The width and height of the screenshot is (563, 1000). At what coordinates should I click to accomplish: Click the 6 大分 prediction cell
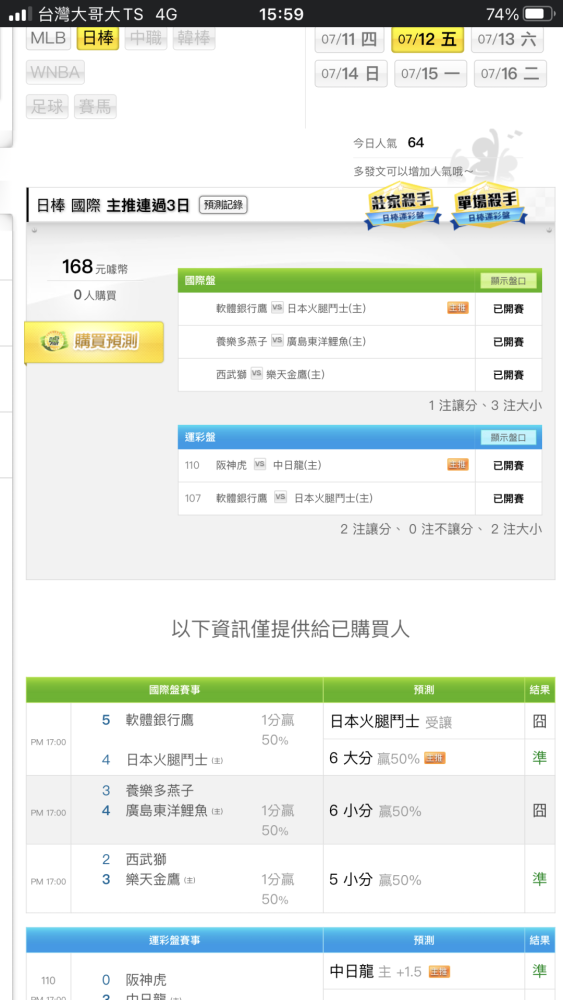[x=423, y=758]
